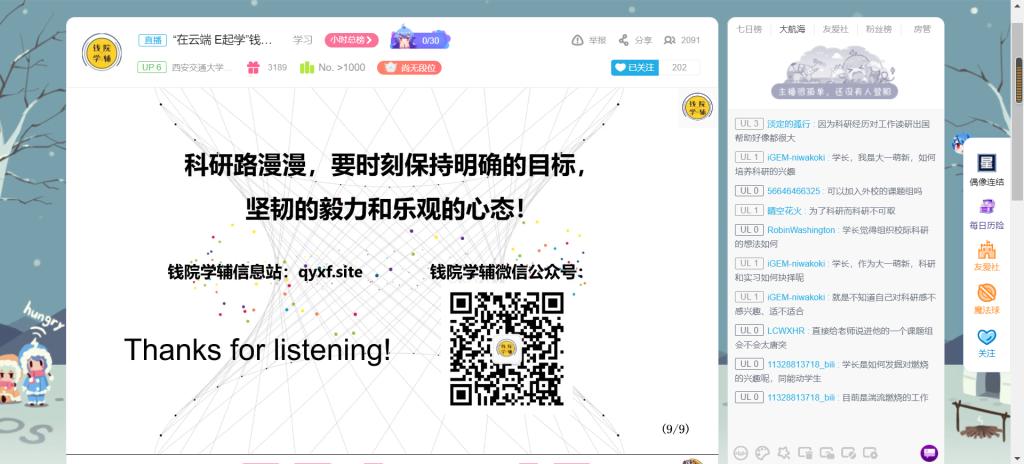Open the blue-haired mascot 0/30 badge
Screen dimensions: 1024x464
(420, 39)
